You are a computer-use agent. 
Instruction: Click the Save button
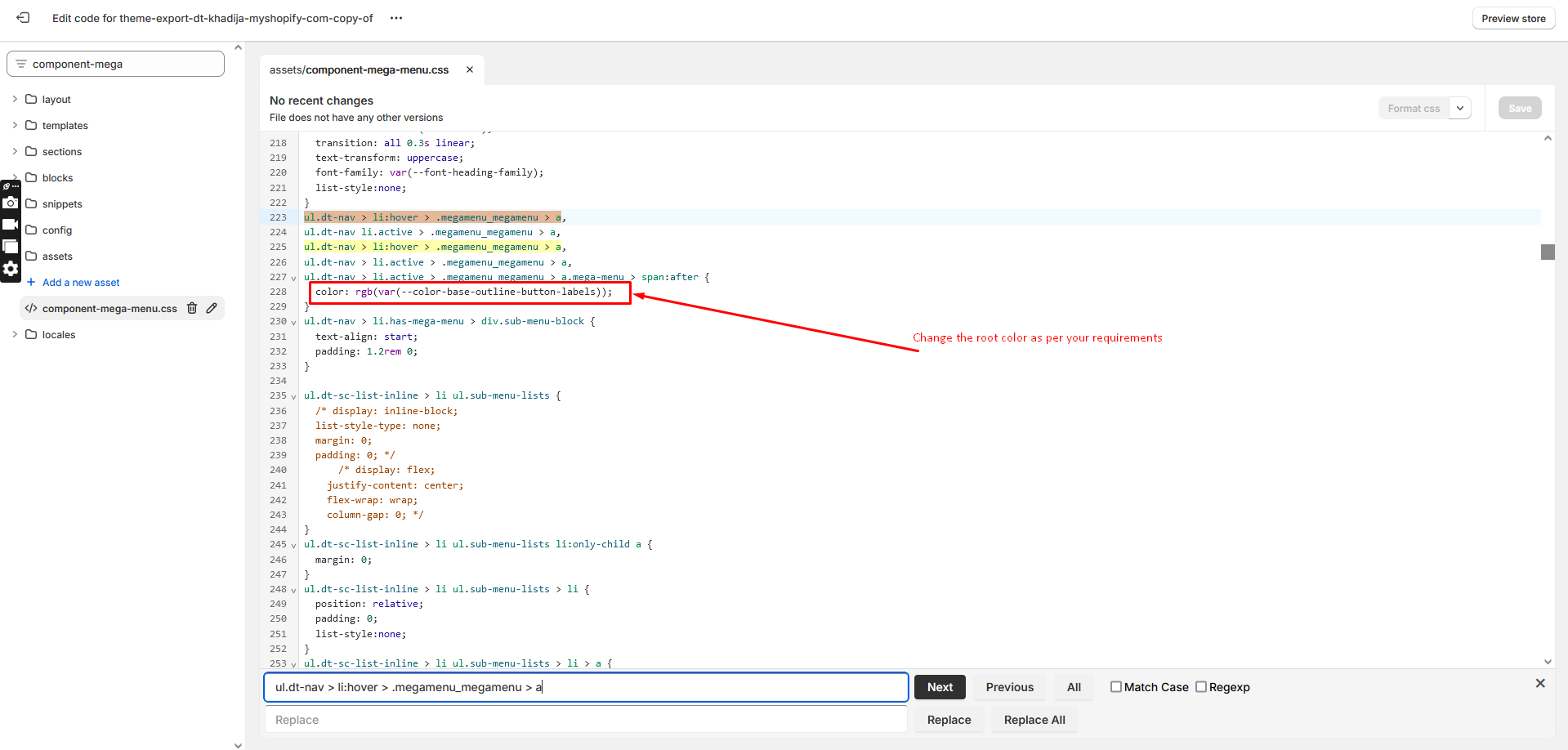click(1520, 108)
